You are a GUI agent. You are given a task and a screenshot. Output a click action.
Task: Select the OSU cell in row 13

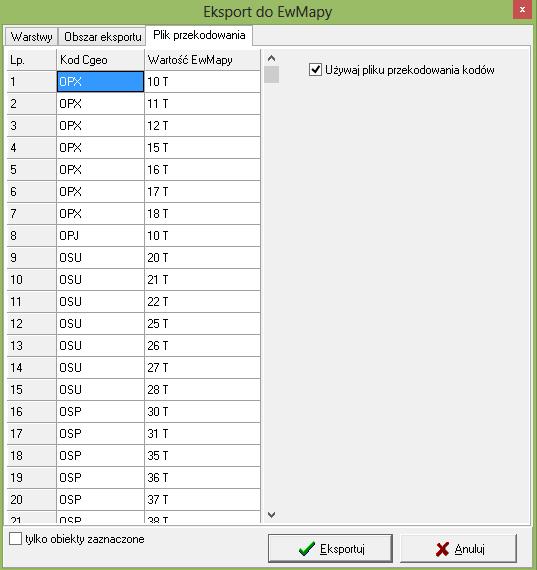pos(100,346)
